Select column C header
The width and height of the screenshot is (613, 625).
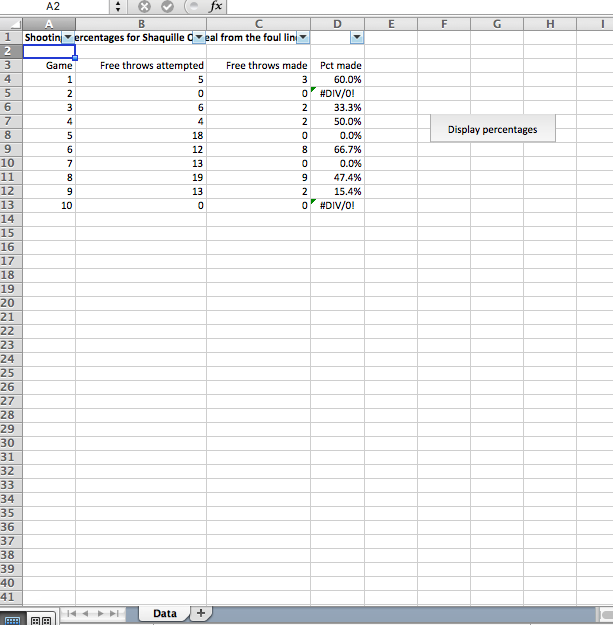[x=258, y=24]
